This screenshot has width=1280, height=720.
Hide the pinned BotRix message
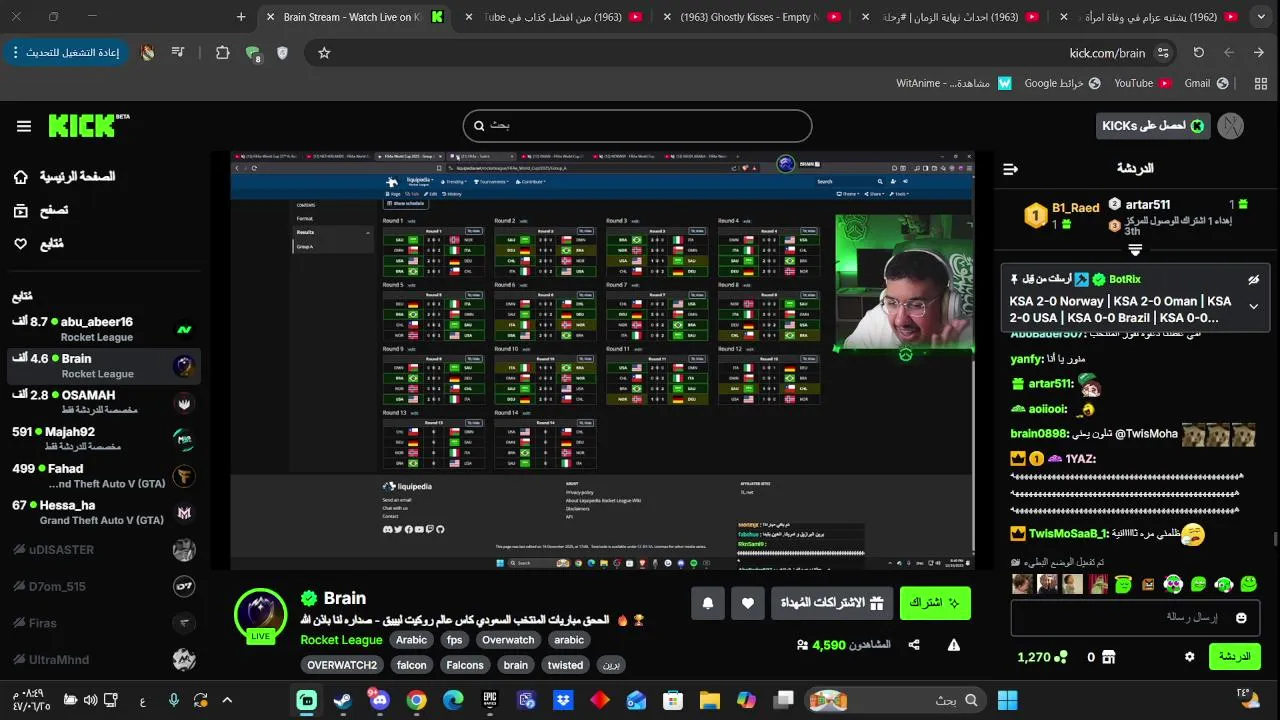(x=1254, y=280)
